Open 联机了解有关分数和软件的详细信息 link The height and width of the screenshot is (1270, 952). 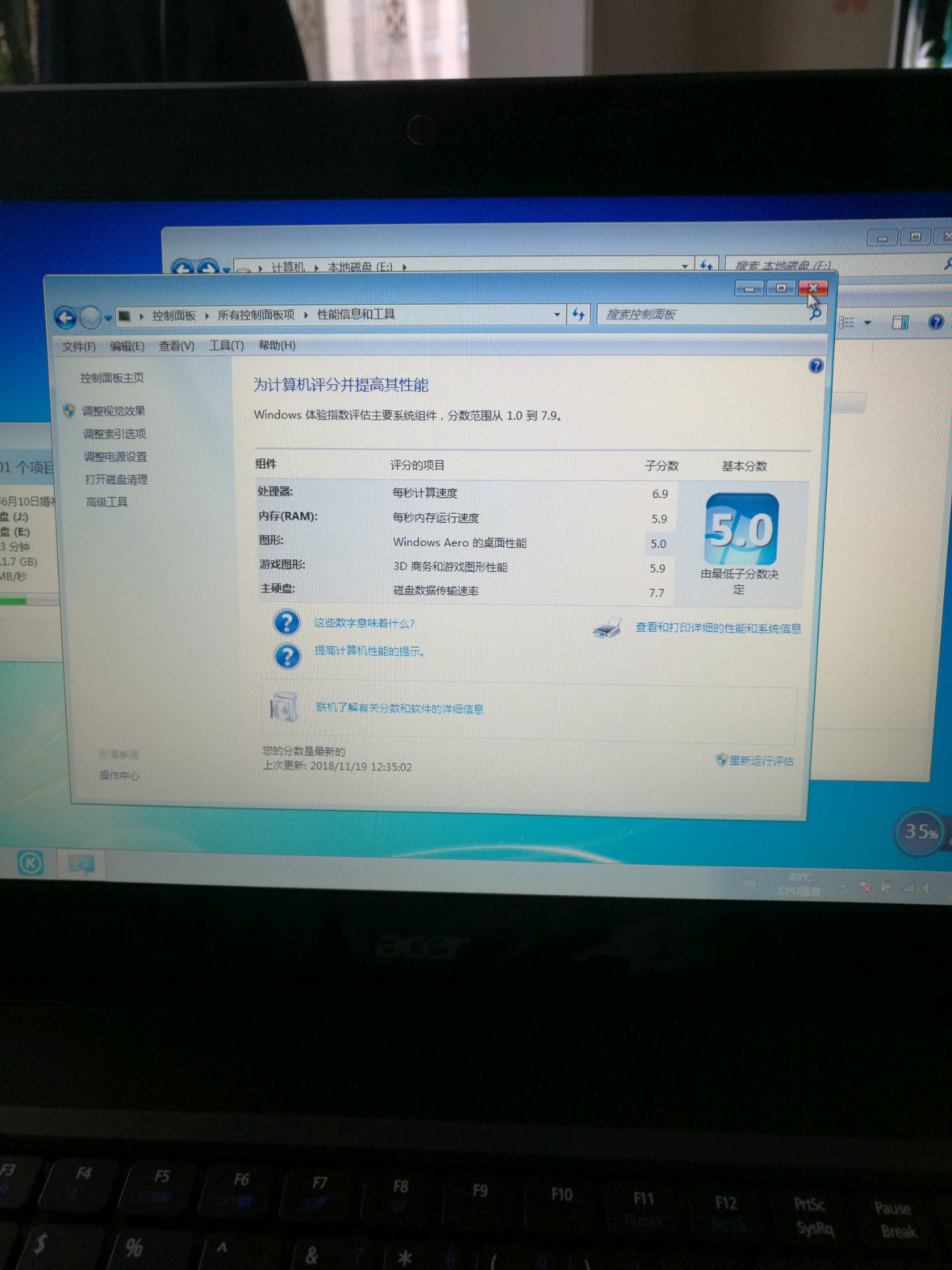[x=400, y=709]
